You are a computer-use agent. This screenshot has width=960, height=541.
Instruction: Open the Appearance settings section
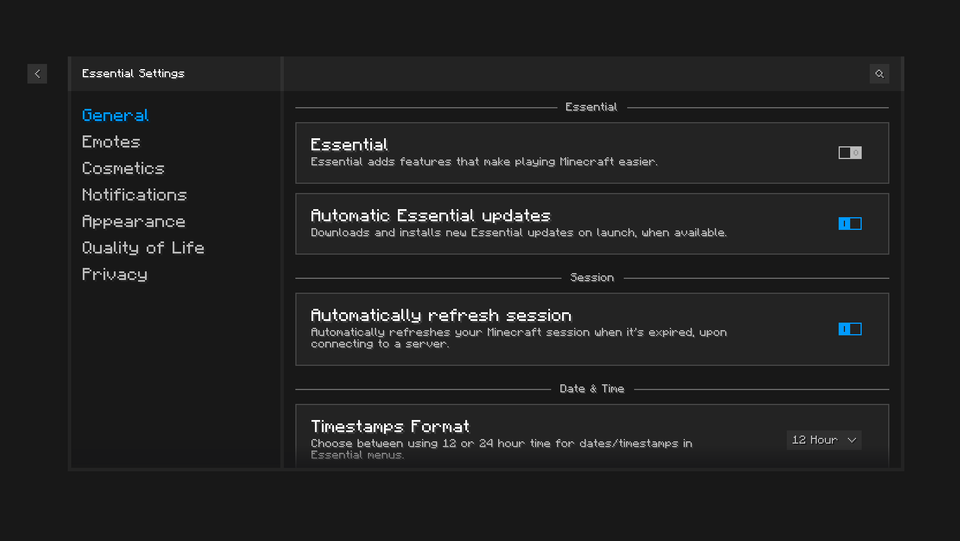click(133, 221)
